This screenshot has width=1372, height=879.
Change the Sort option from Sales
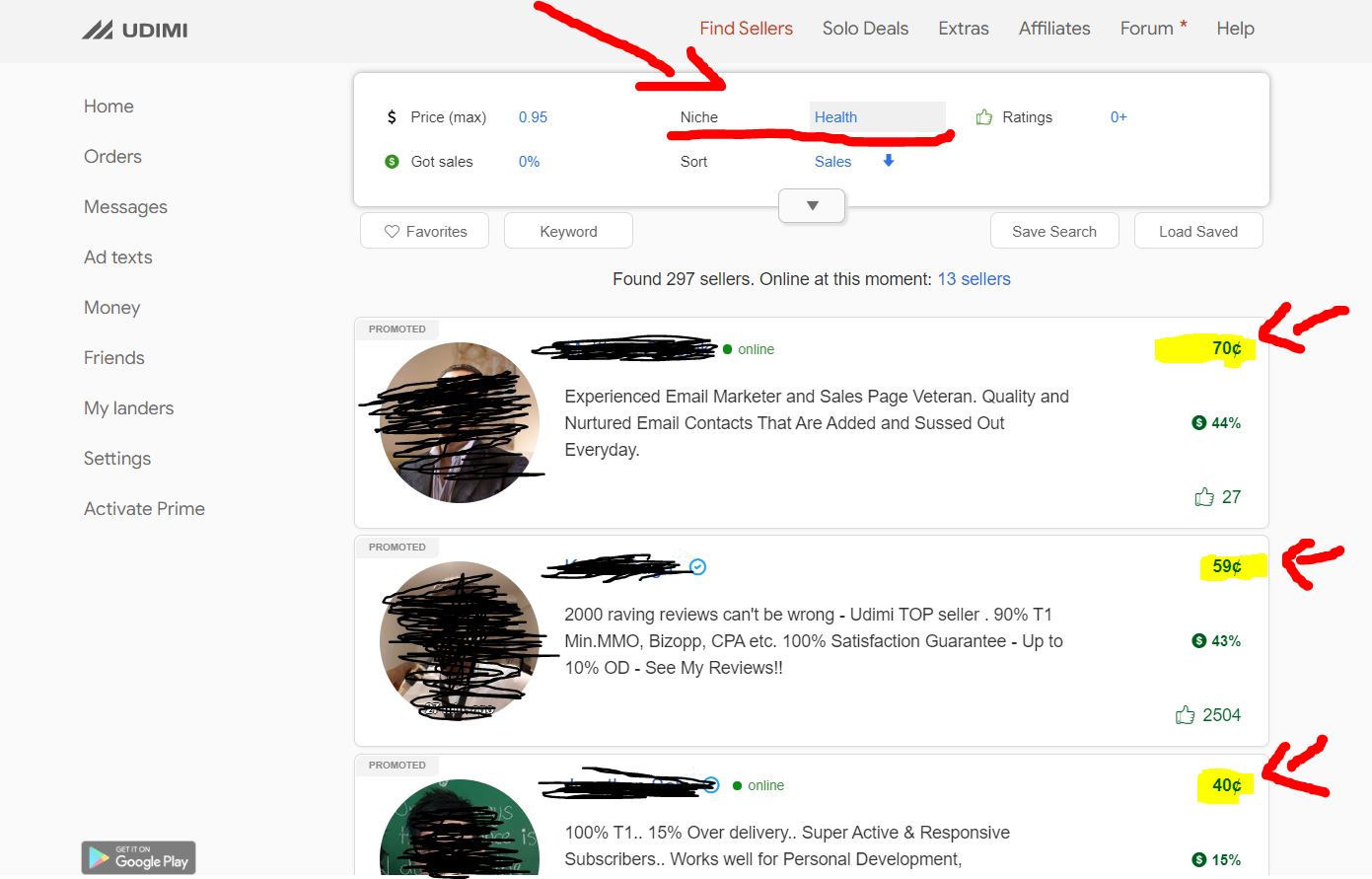click(x=832, y=162)
